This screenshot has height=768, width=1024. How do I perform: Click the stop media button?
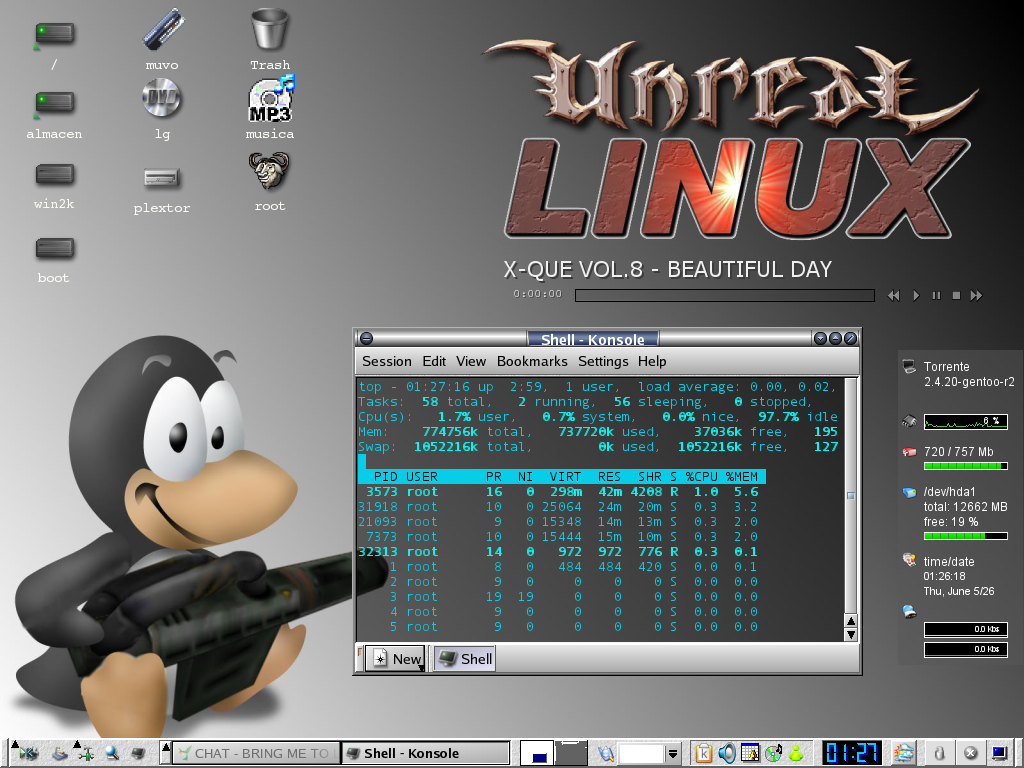(x=957, y=296)
